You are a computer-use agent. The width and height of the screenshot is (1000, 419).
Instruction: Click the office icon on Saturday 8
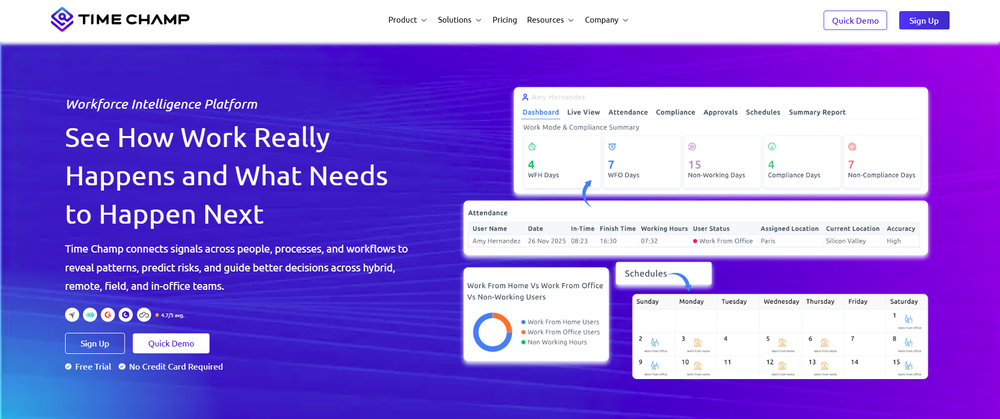(x=908, y=342)
